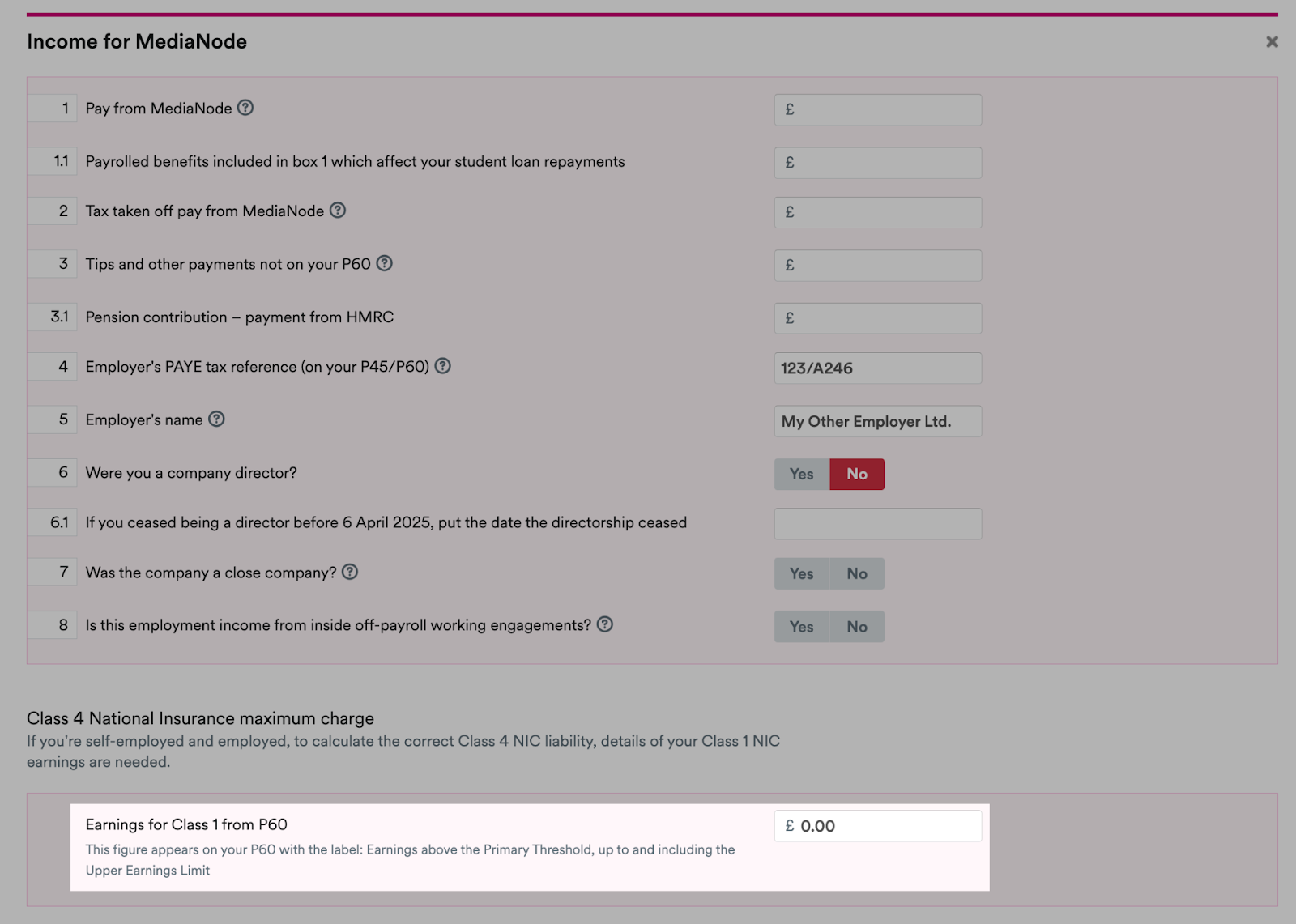Close the Income for MediaNode dialog
Screen dimensions: 1296x924
click(1272, 41)
